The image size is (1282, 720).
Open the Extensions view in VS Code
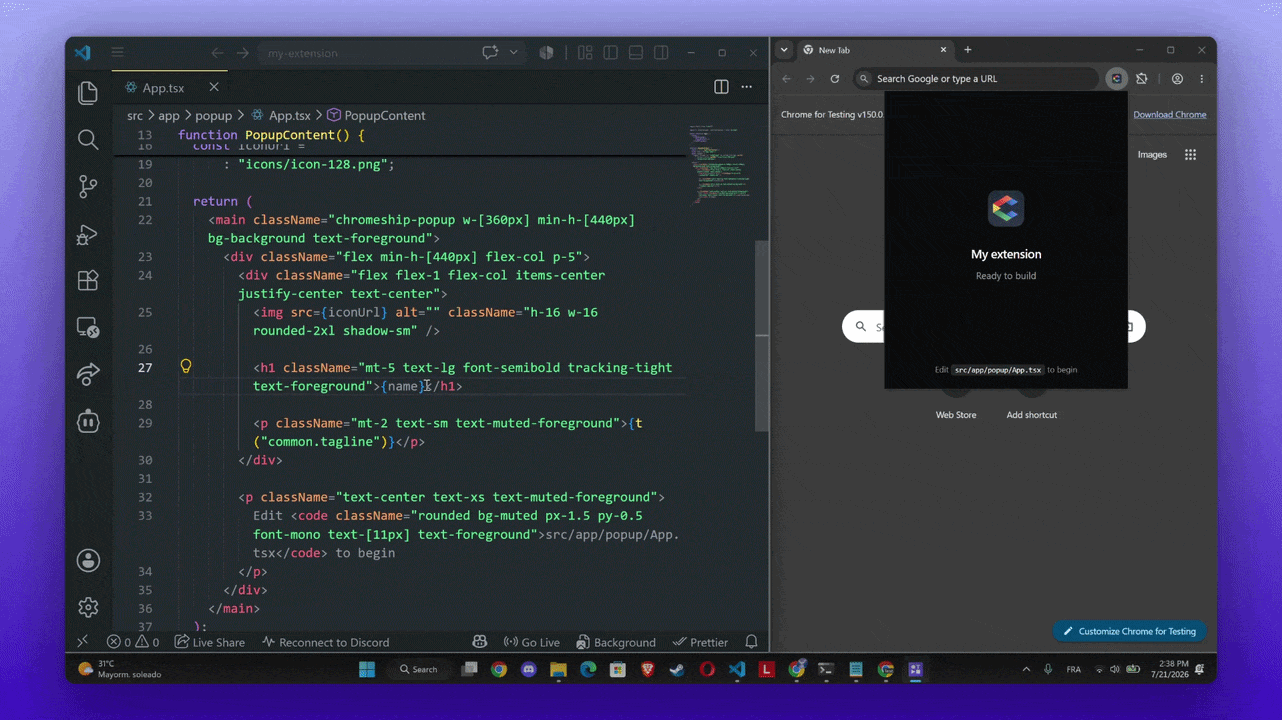[x=88, y=280]
